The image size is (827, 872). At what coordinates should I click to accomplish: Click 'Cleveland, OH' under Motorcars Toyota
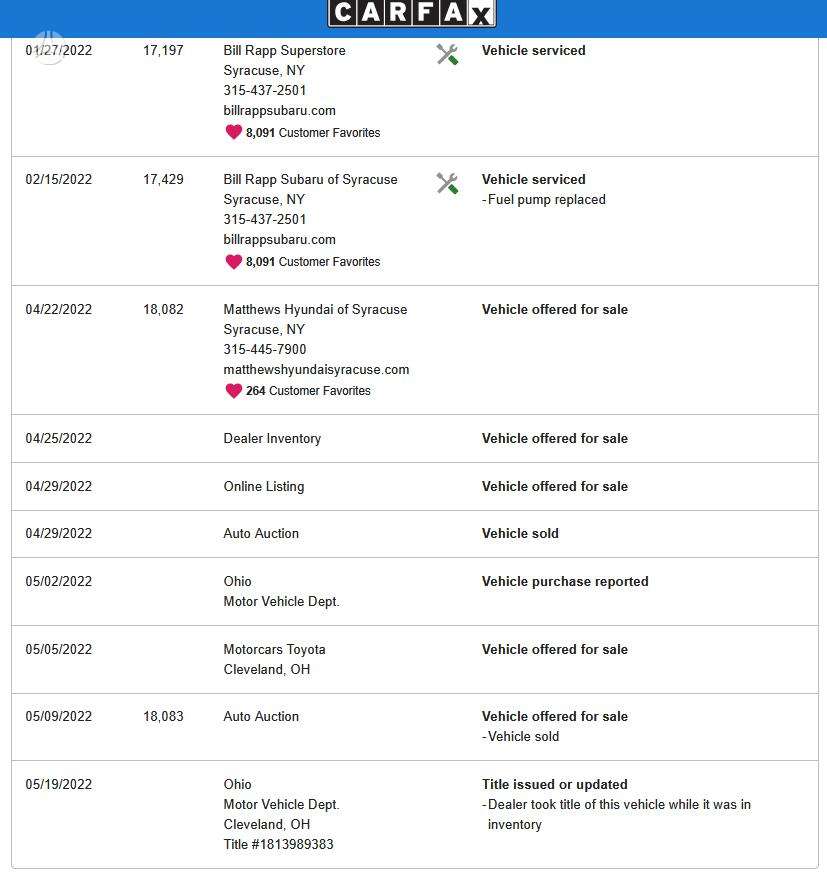click(266, 669)
